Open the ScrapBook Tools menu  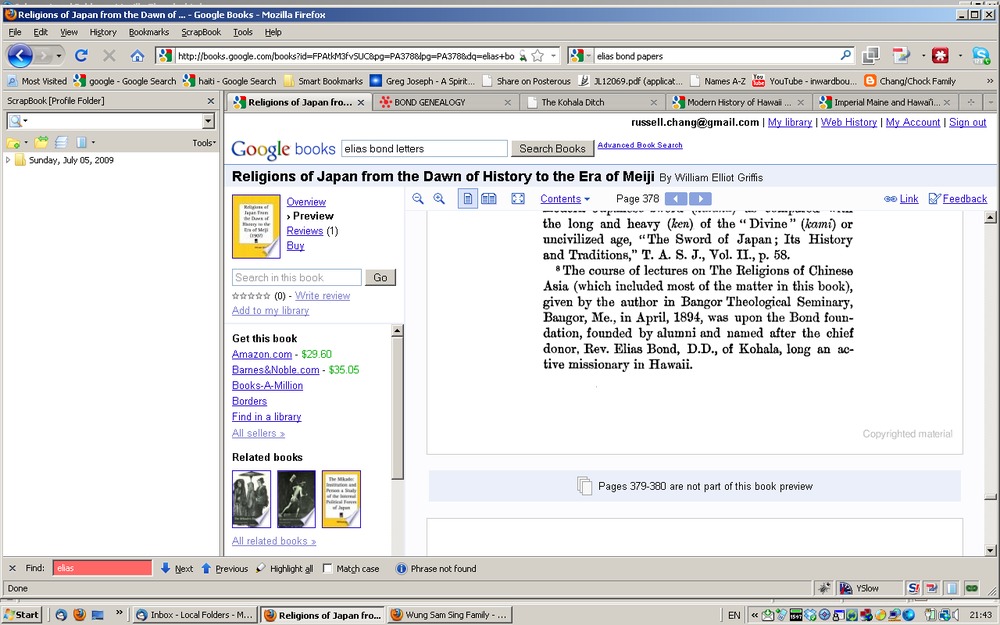pyautogui.click(x=204, y=143)
